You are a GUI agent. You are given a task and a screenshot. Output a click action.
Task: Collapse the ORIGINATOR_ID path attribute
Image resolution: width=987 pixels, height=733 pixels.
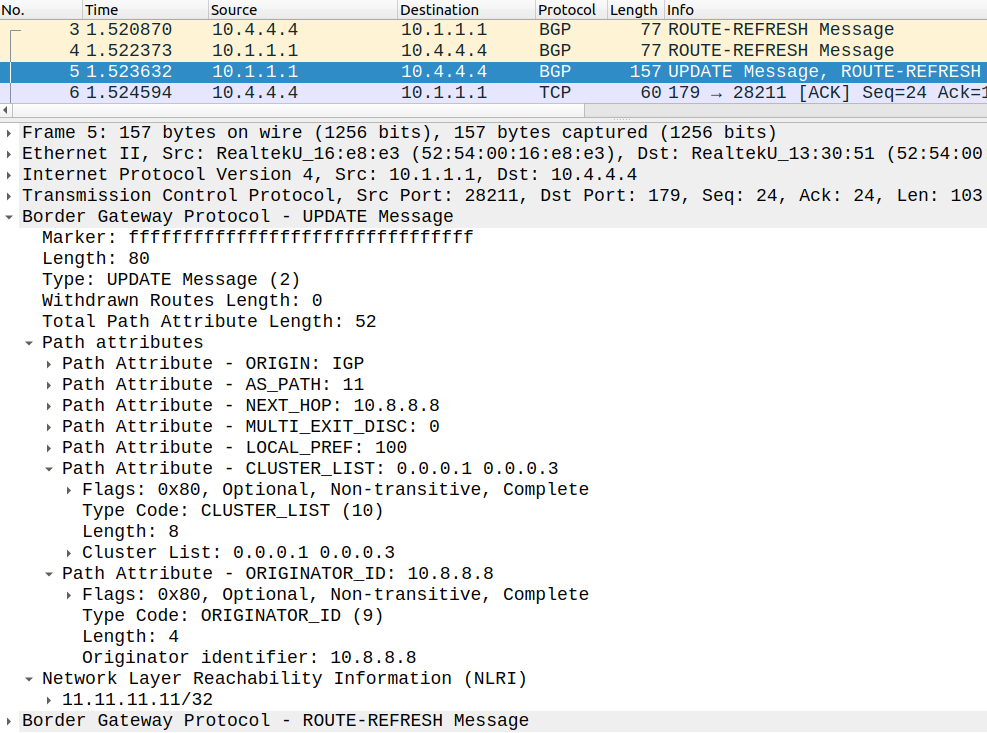(x=49, y=574)
